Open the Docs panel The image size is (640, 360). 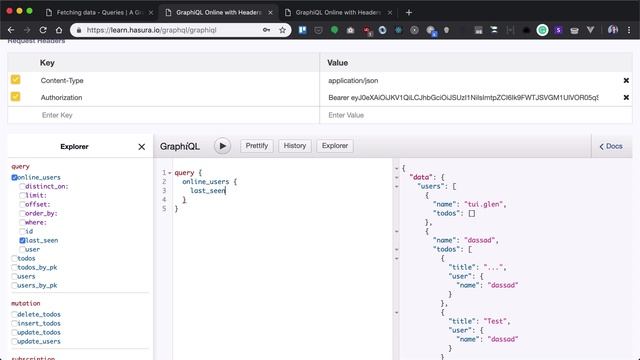point(611,146)
